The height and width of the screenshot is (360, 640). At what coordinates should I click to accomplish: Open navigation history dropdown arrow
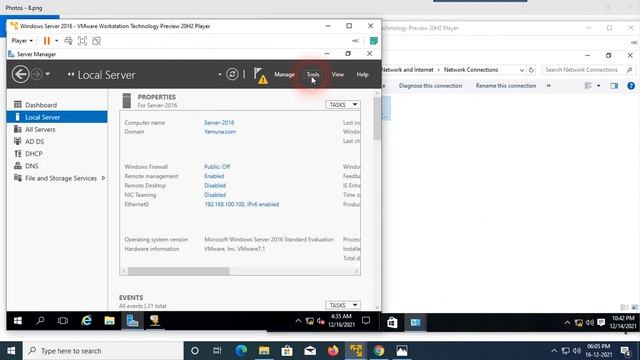tap(48, 74)
